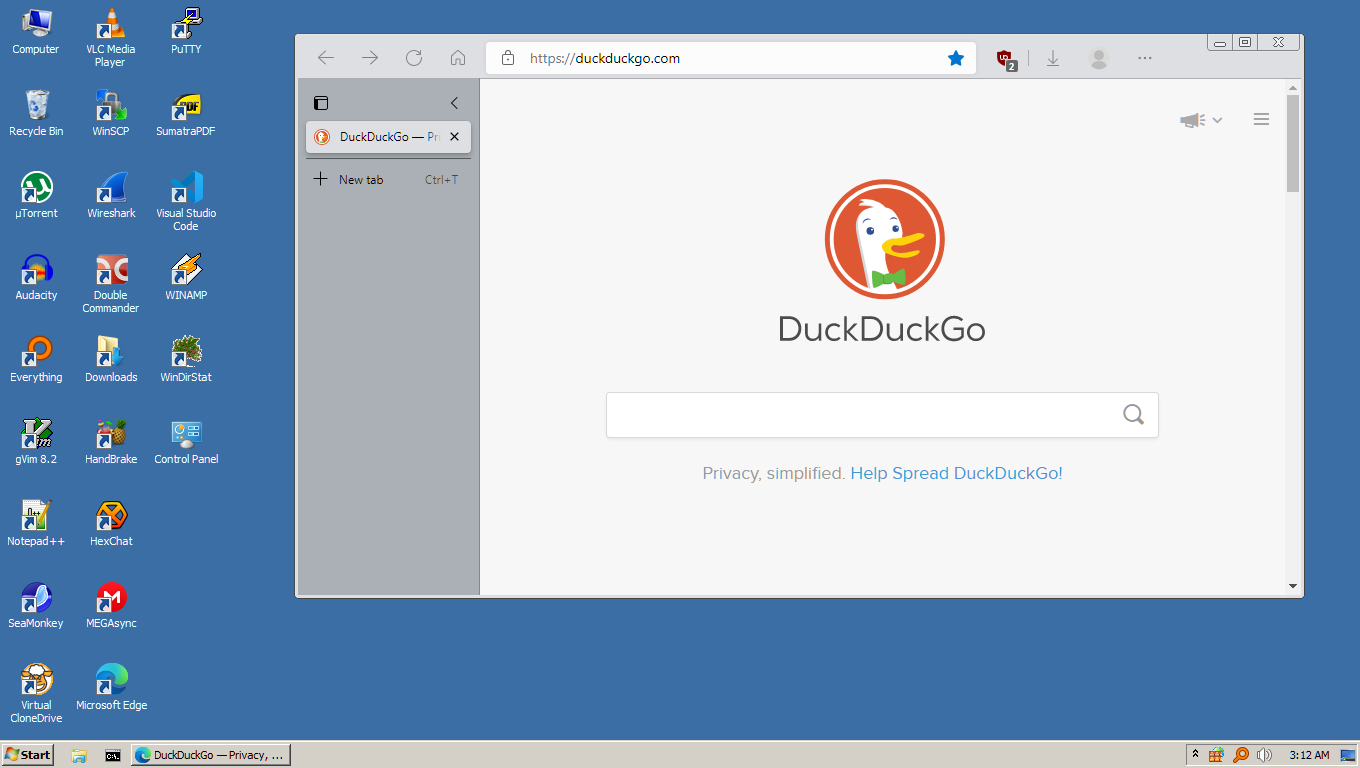Screen dimensions: 1360x768
Task: Select the Audacity desktop icon
Action: pos(36,278)
